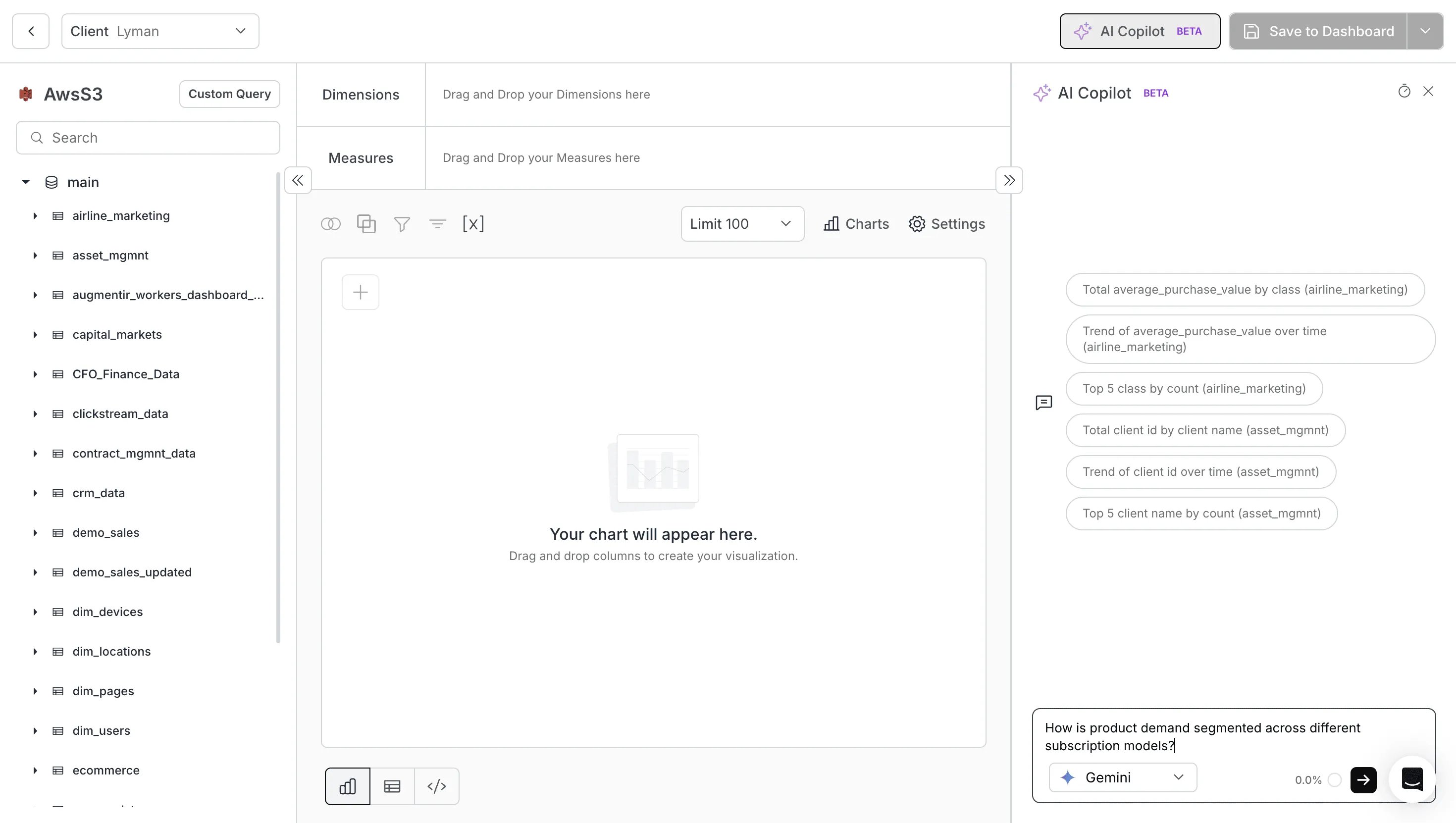The image size is (1456, 823).
Task: Click the plus add button in chart area
Action: coord(361,292)
